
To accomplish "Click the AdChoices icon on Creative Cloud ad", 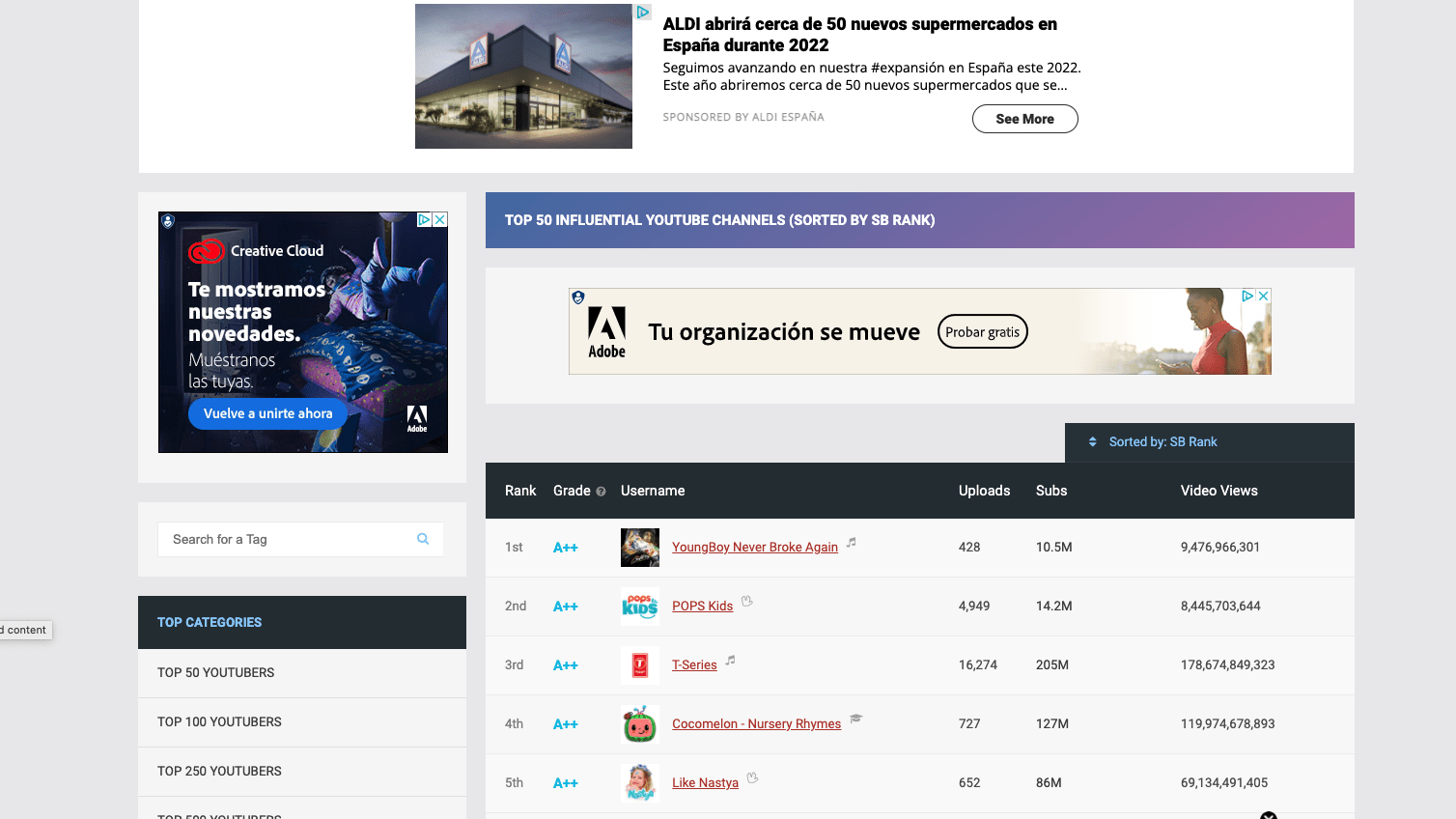I will tap(424, 220).
